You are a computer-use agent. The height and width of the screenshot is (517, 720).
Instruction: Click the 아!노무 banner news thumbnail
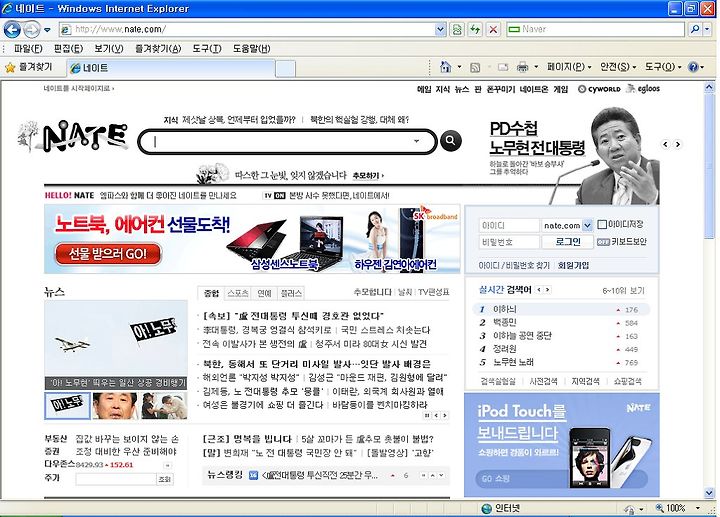(x=68, y=406)
